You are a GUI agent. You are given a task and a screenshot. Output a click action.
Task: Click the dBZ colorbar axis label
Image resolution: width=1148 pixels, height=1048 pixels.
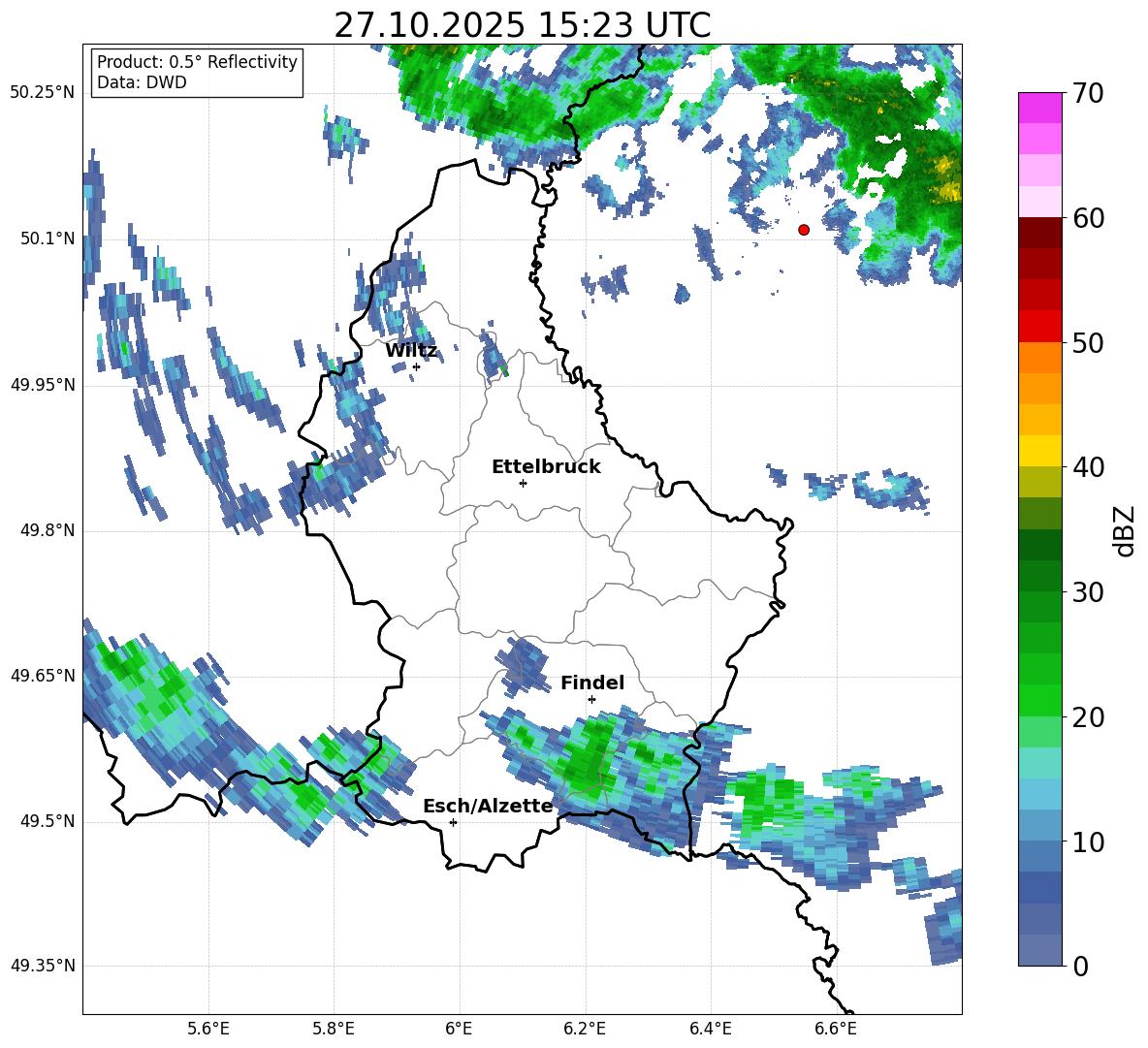(x=1126, y=530)
